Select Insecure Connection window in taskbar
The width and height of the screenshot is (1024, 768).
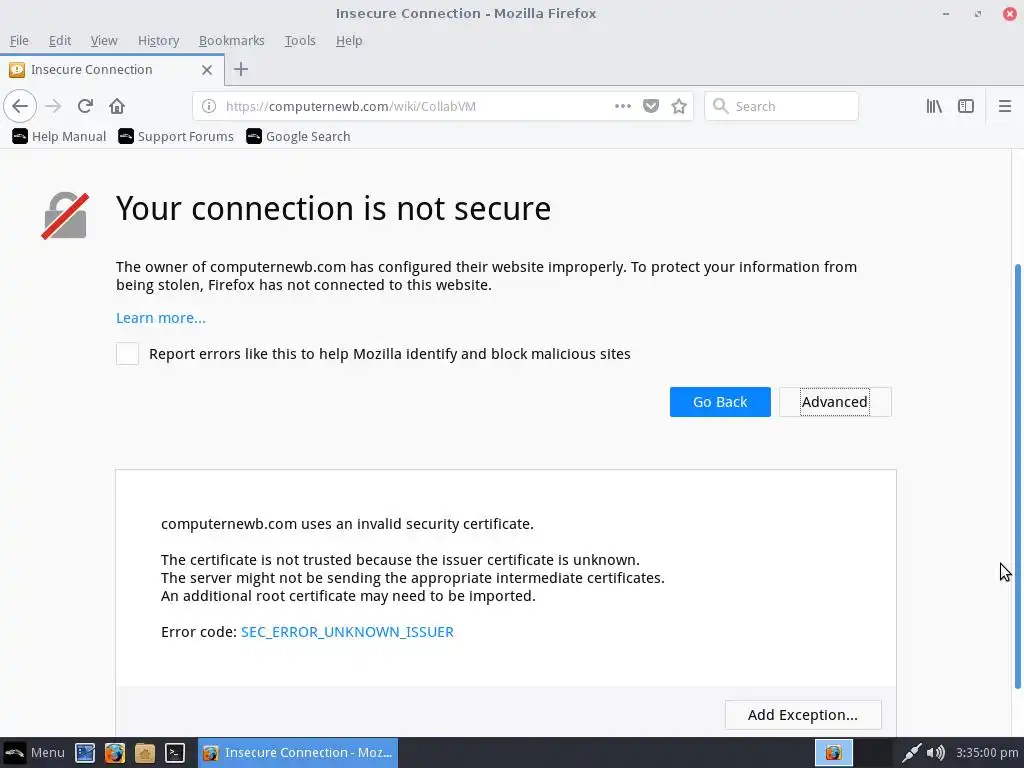point(297,752)
